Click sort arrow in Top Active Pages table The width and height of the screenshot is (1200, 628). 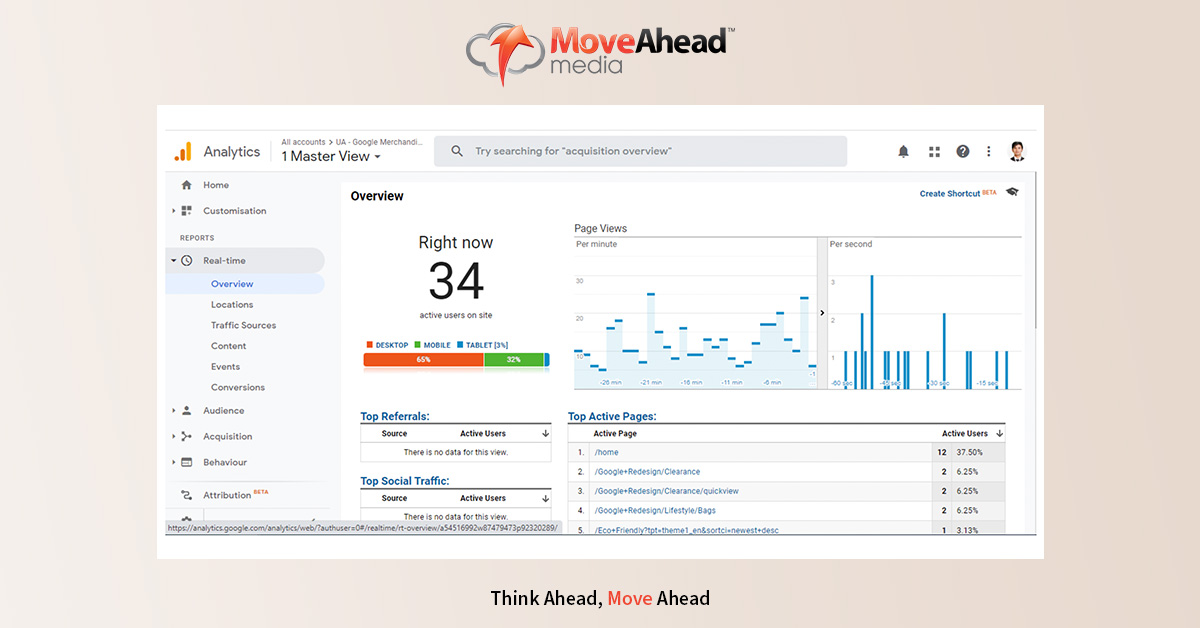pyautogui.click(x=999, y=434)
